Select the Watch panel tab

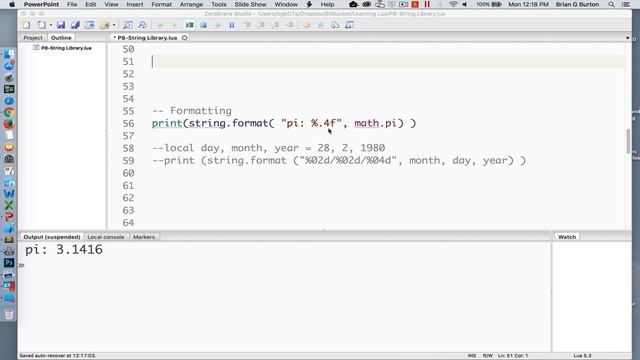pyautogui.click(x=567, y=237)
